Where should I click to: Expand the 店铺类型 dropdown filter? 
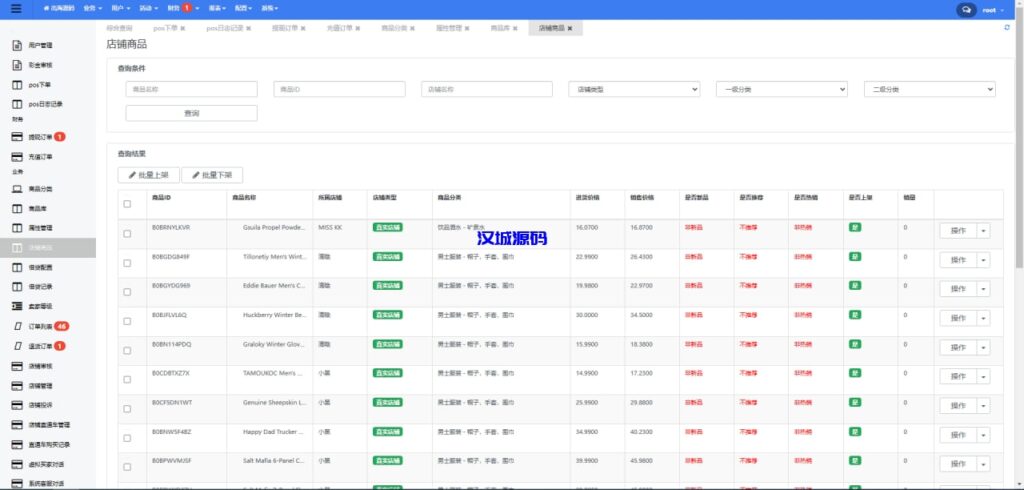point(634,90)
